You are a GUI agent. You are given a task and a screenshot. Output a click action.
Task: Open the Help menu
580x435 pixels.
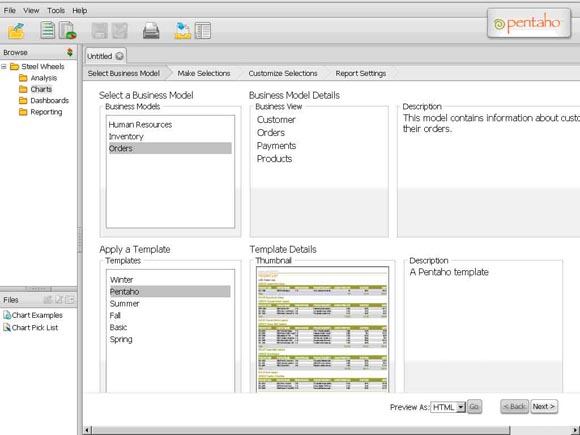point(80,11)
